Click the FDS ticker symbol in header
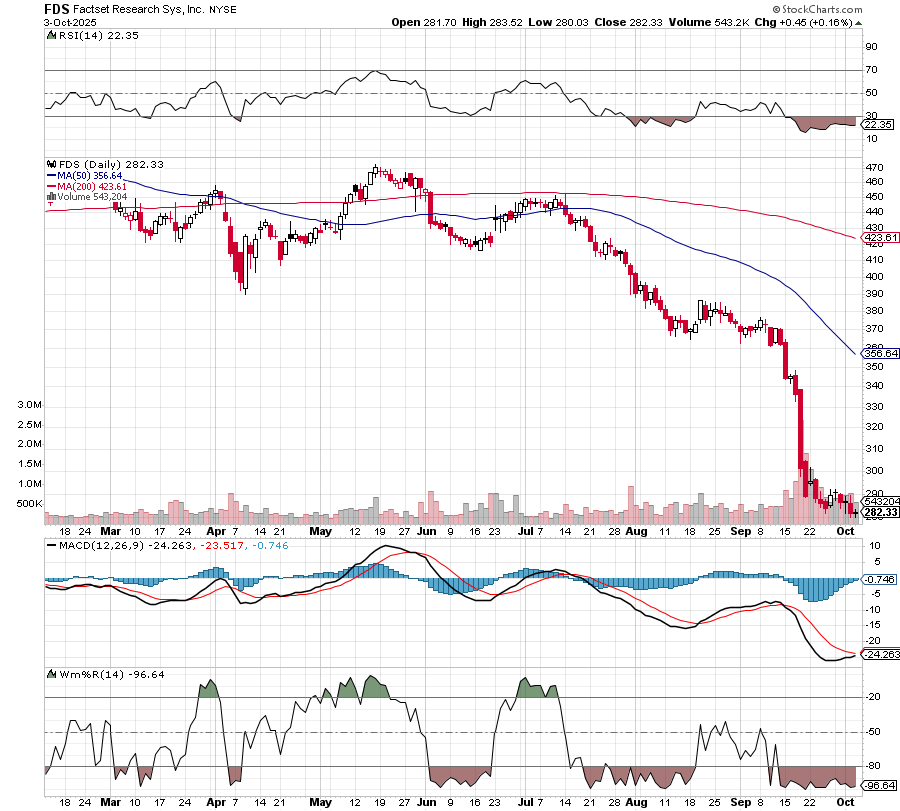The width and height of the screenshot is (900, 811). click(x=57, y=7)
